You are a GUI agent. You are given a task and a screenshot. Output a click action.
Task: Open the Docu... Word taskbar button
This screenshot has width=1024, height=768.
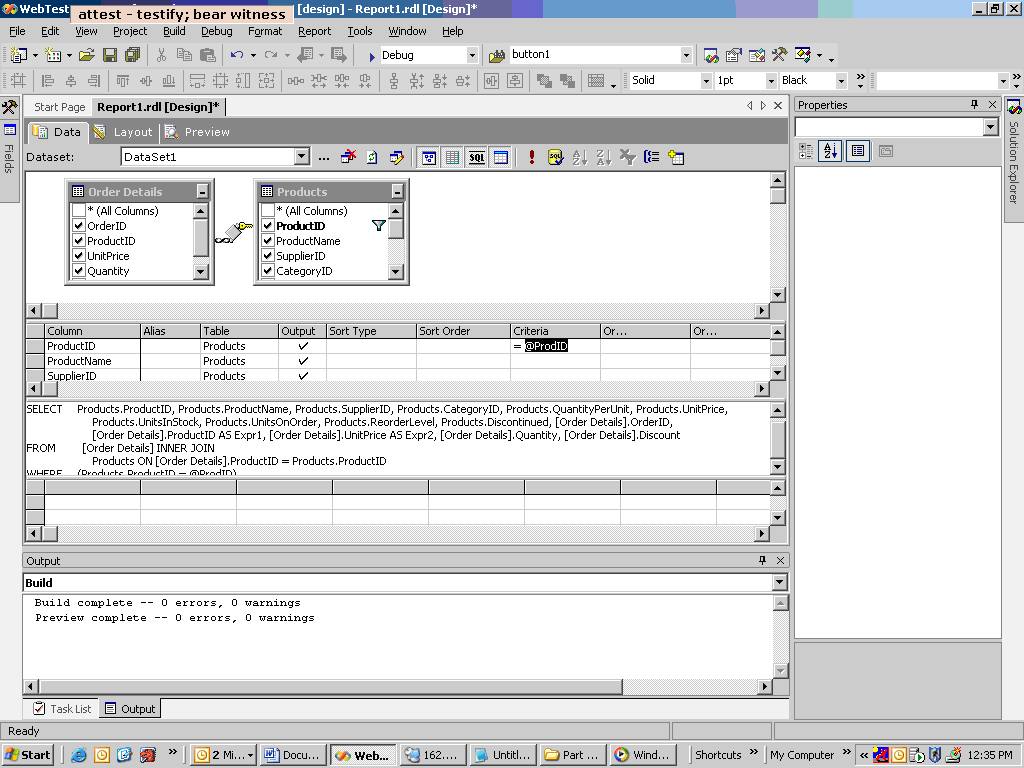click(x=292, y=755)
